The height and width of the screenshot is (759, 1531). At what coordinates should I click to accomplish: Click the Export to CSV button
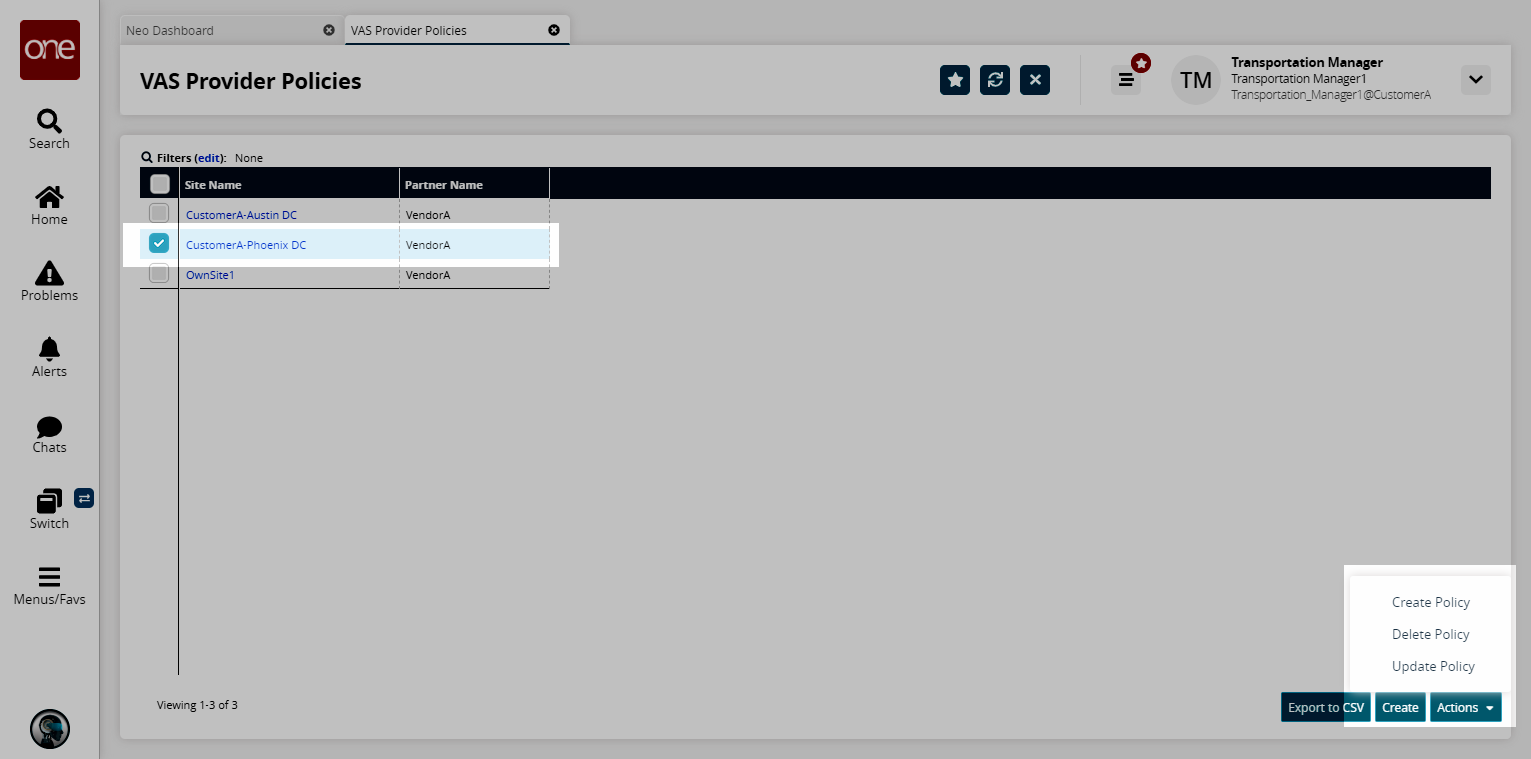[x=1326, y=707]
